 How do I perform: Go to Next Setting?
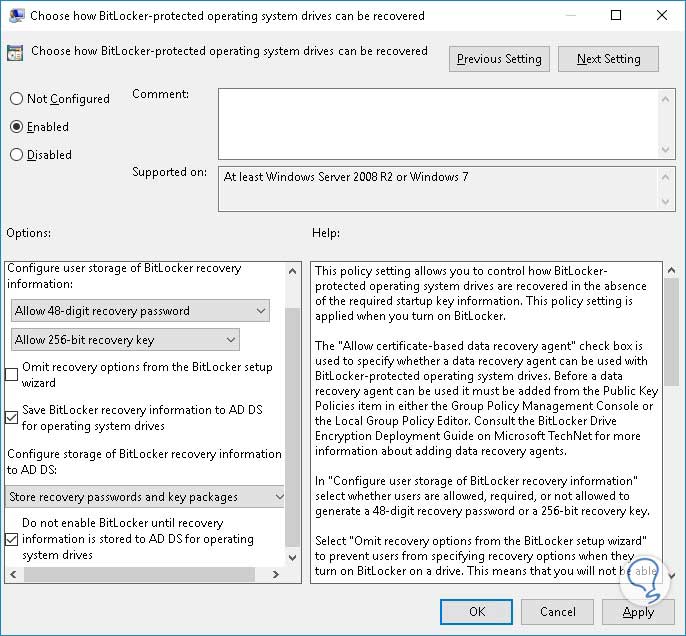point(608,59)
